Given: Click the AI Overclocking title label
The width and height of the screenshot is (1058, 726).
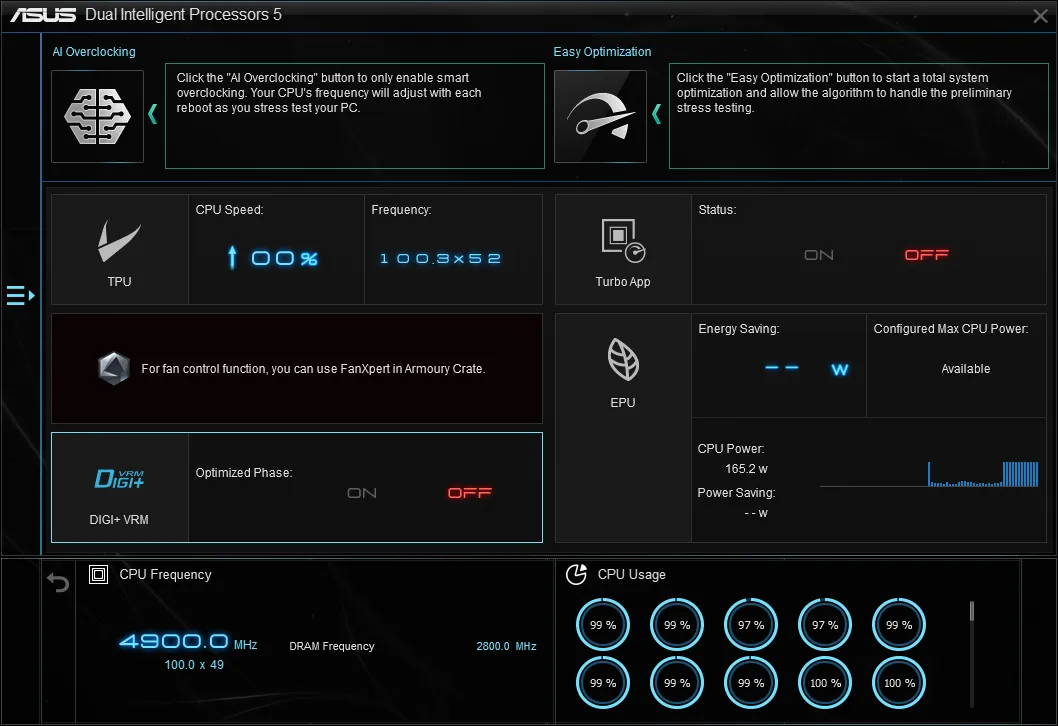Looking at the screenshot, I should [x=94, y=52].
